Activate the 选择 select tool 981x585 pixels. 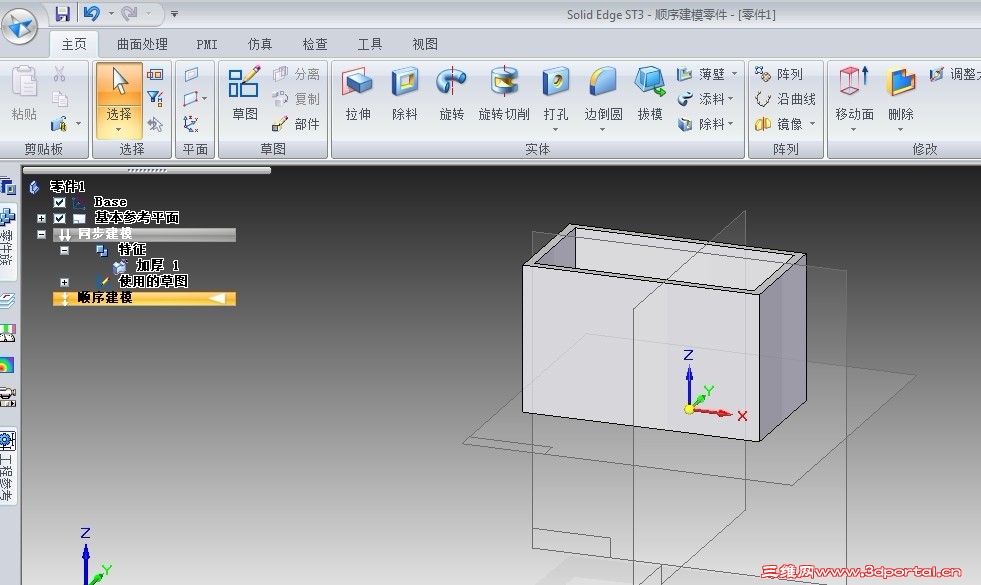point(119,93)
